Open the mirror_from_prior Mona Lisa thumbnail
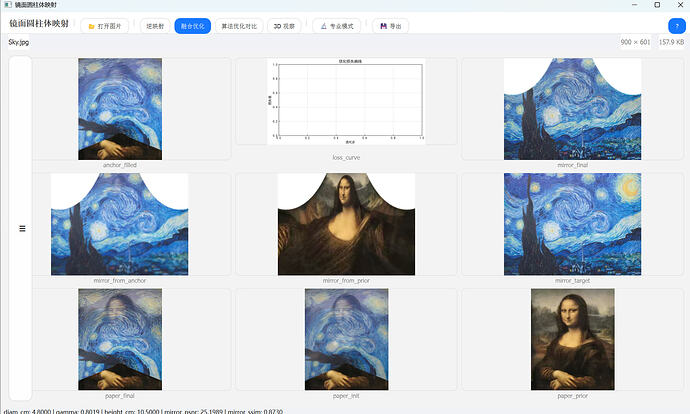The height and width of the screenshot is (414, 690). pos(346,224)
